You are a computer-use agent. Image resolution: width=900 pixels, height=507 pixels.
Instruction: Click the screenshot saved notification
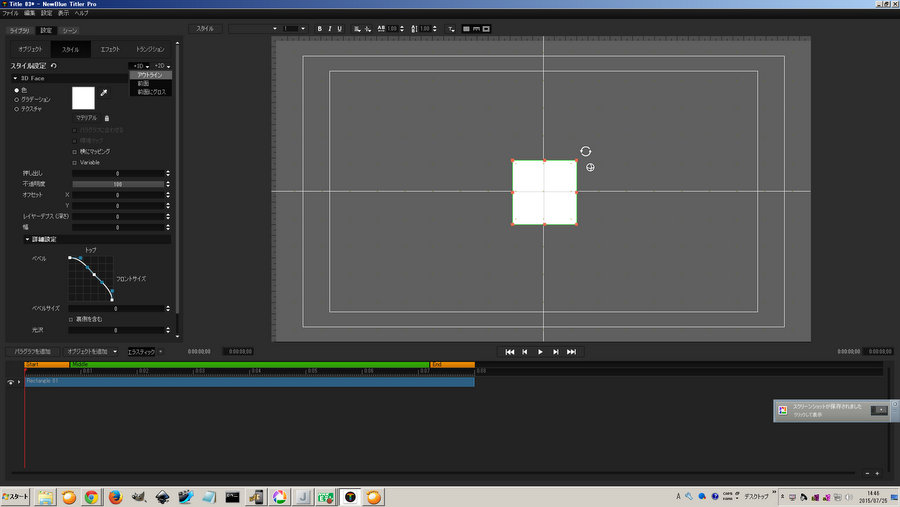point(835,411)
